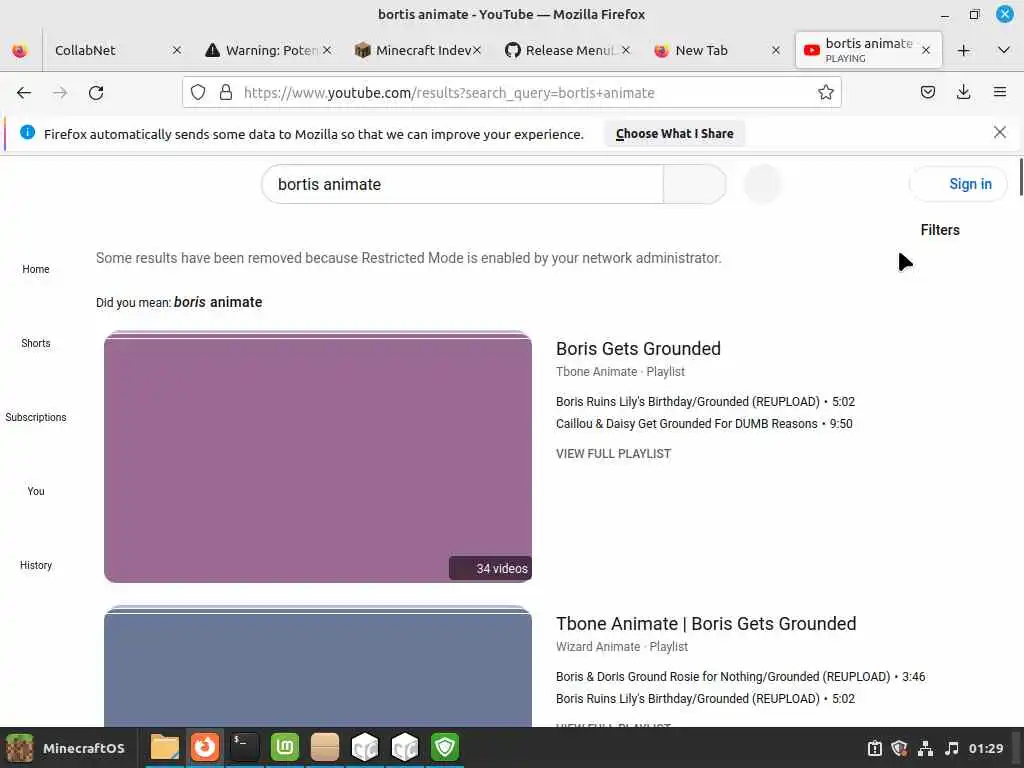Viewport: 1024px width, 768px height.
Task: Close the Warning: Potential tab
Action: click(x=327, y=50)
